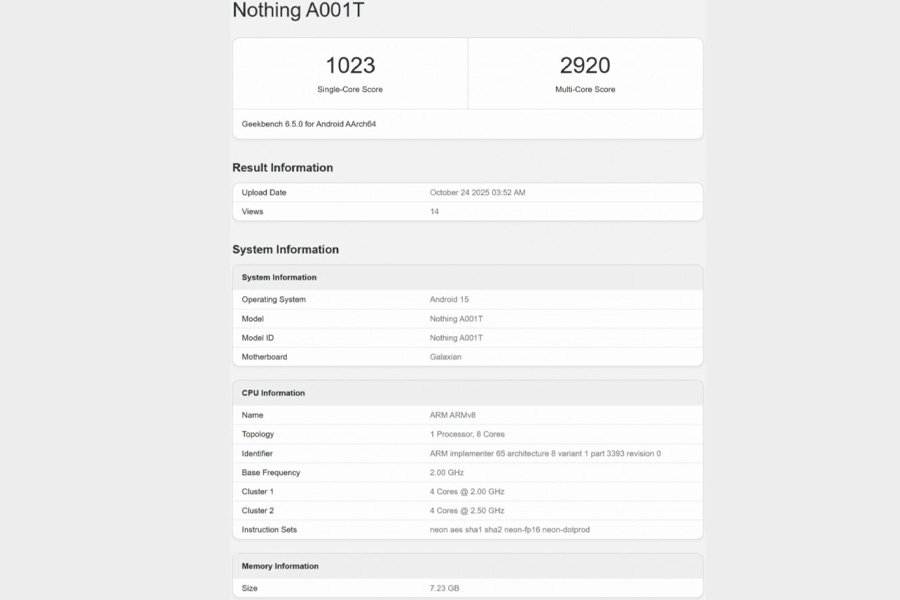This screenshot has height=600, width=900.
Task: Click the Topology row value
Action: pyautogui.click(x=467, y=434)
